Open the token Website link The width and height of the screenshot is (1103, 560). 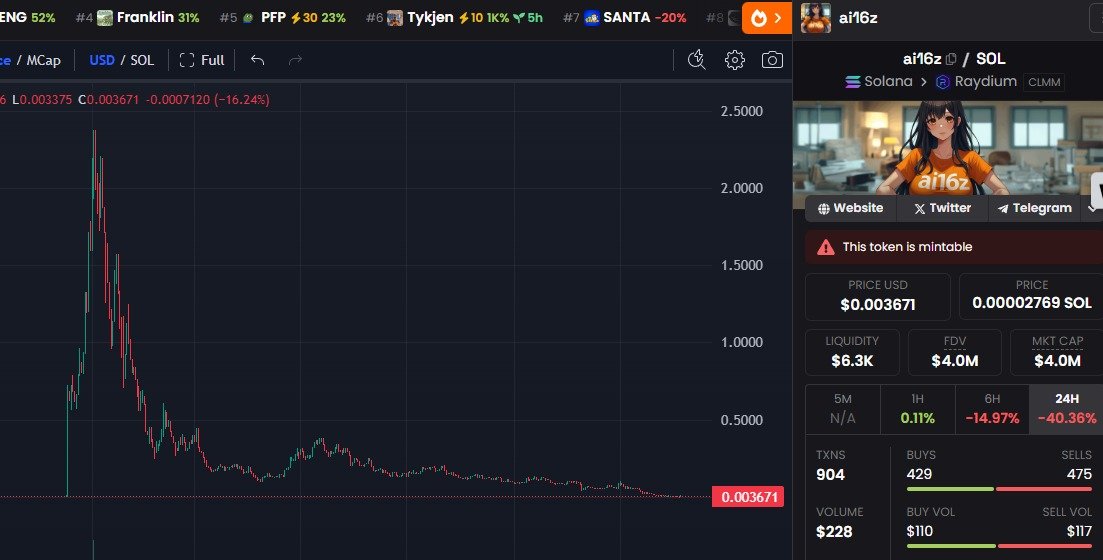click(850, 208)
